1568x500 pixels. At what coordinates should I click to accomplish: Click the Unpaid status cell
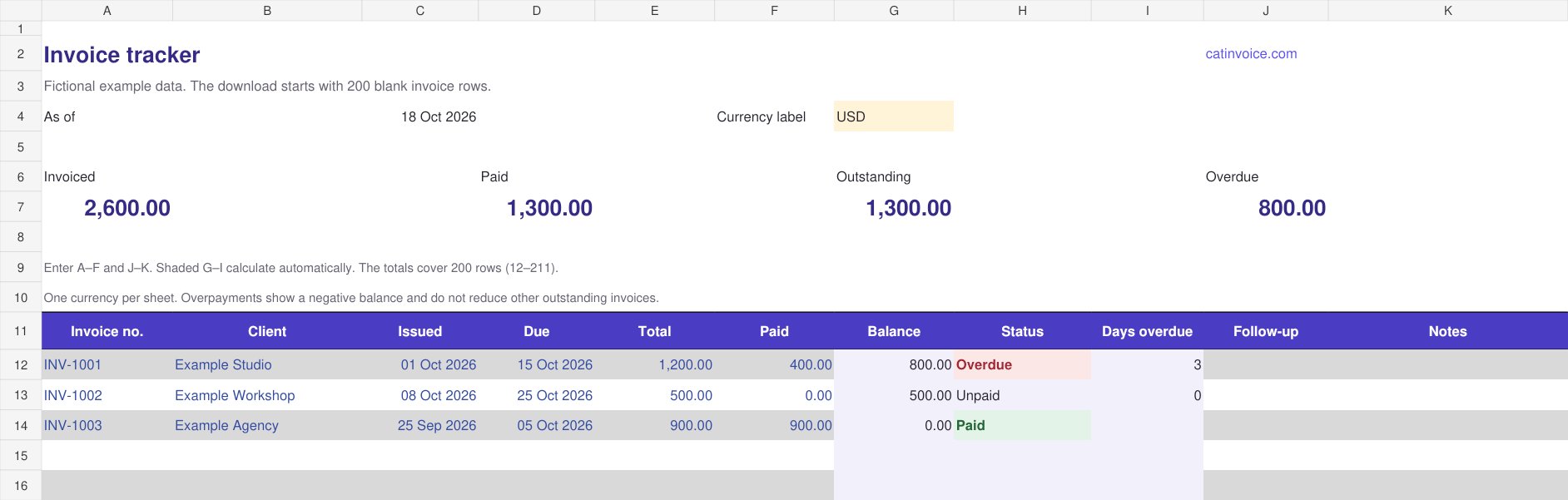[x=1023, y=395]
